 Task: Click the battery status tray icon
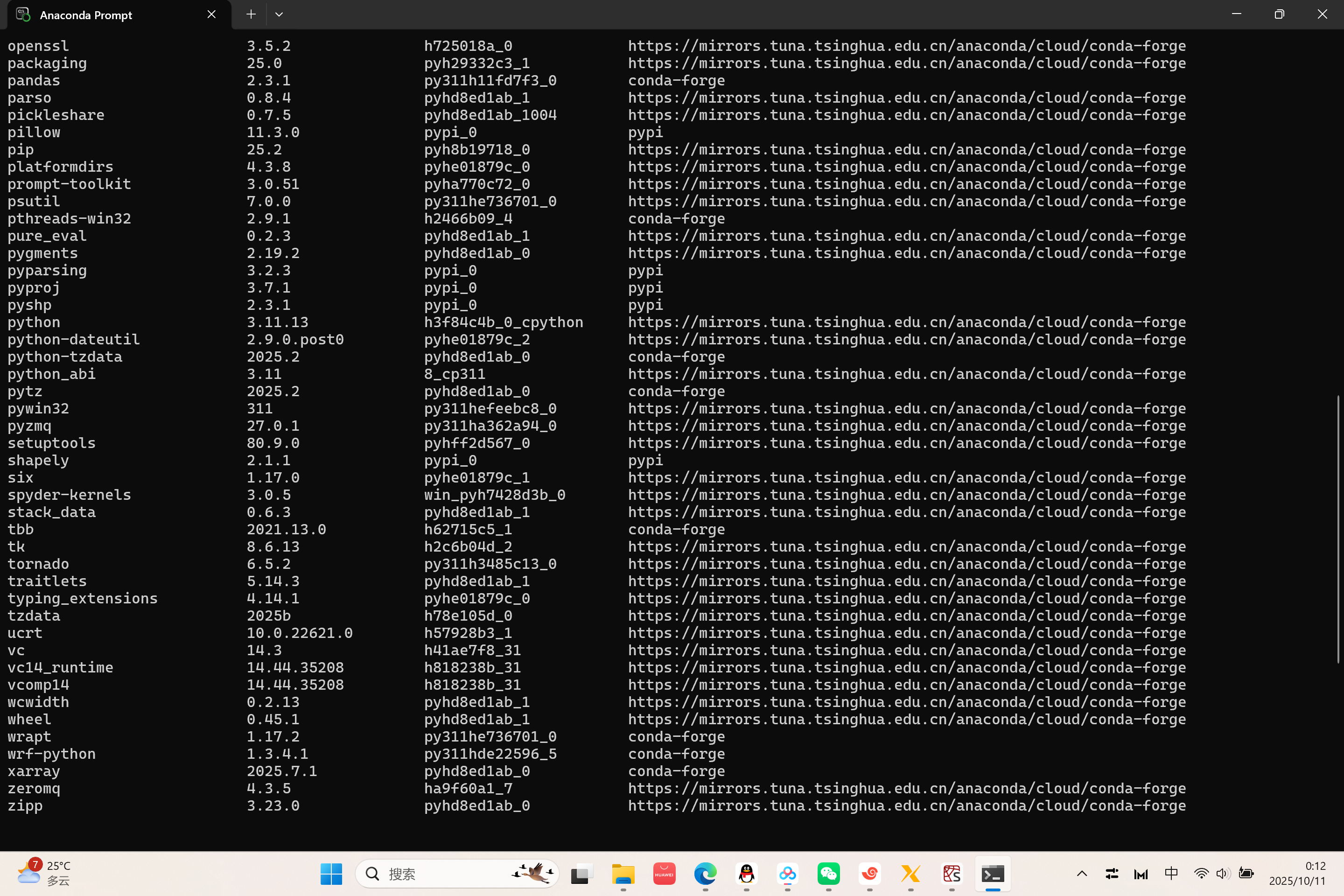tap(1246, 874)
